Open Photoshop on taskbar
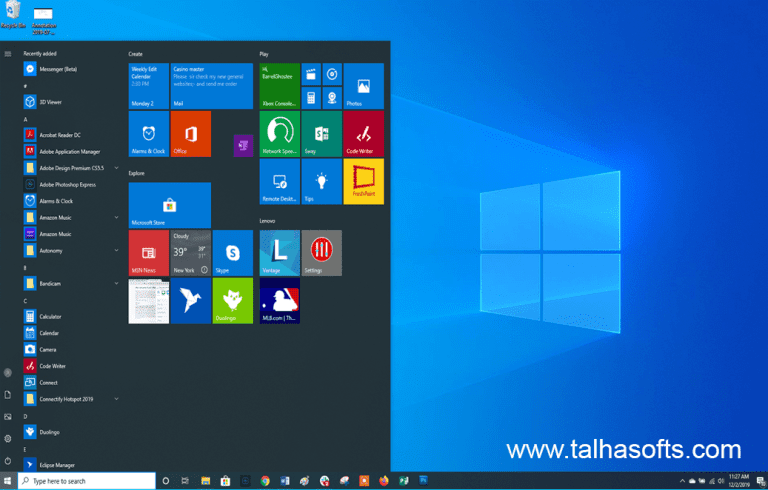The image size is (768, 490). [423, 481]
